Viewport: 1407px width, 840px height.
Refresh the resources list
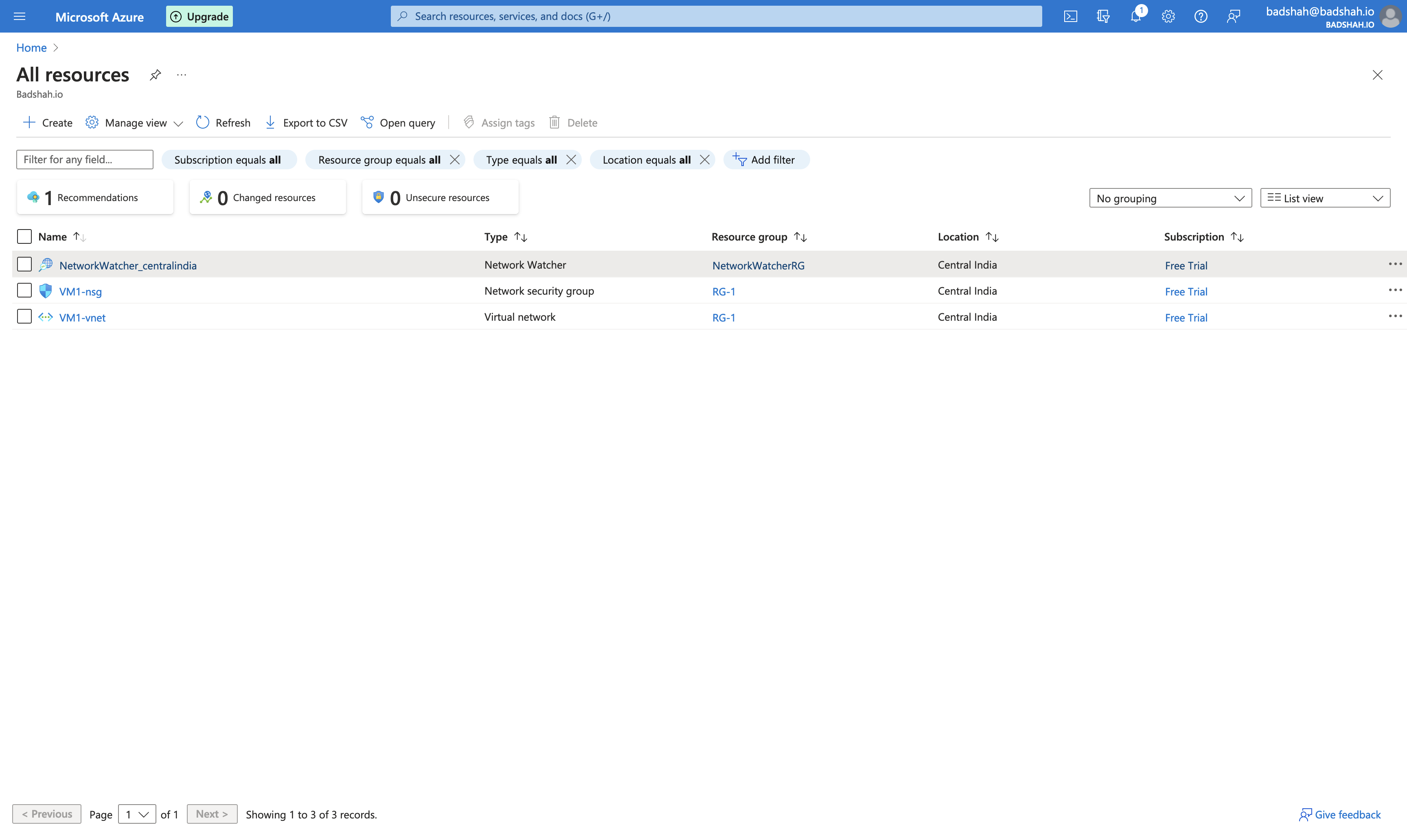pyautogui.click(x=223, y=122)
